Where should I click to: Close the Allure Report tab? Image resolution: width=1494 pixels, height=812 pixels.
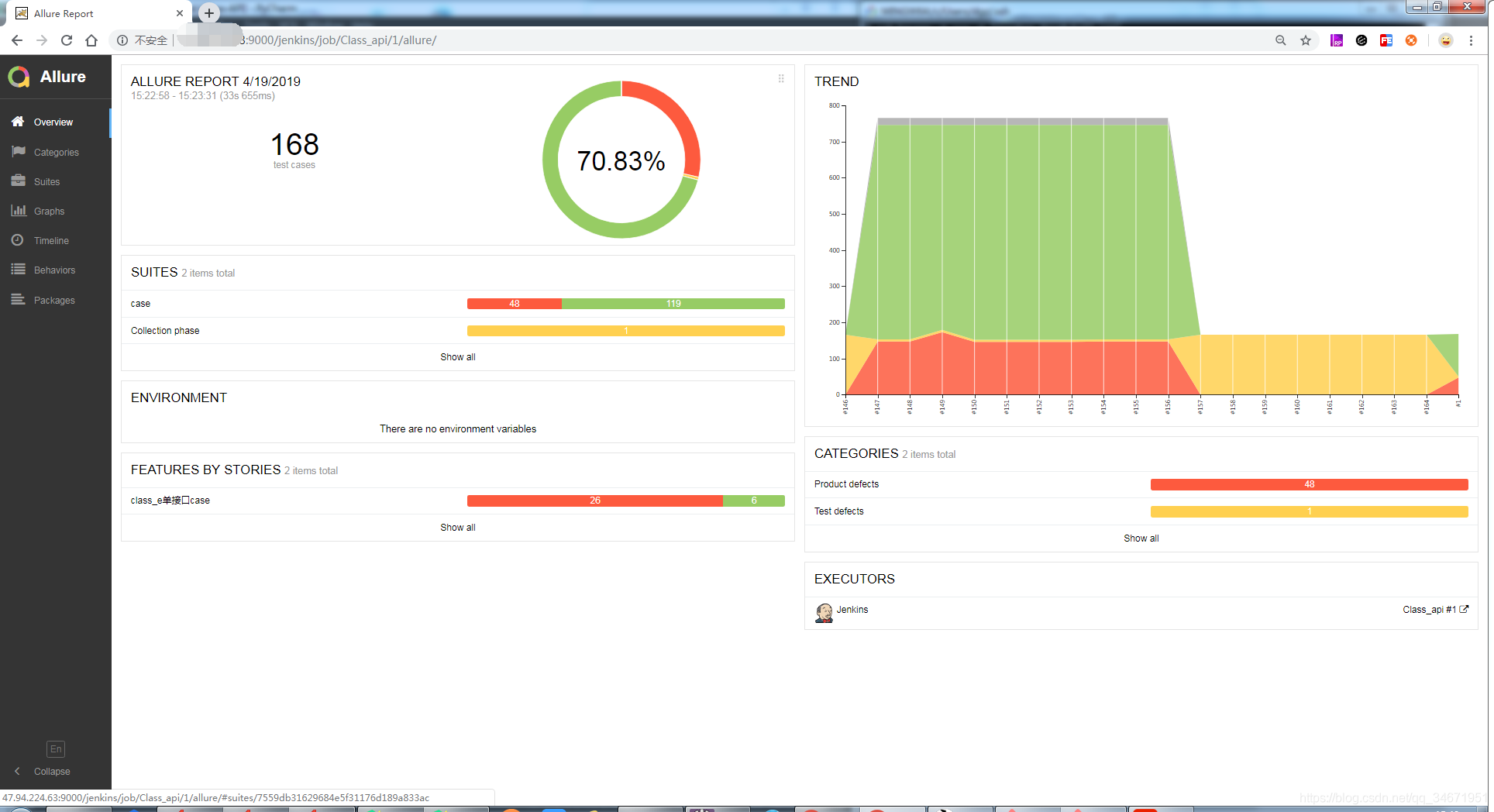tap(180, 13)
